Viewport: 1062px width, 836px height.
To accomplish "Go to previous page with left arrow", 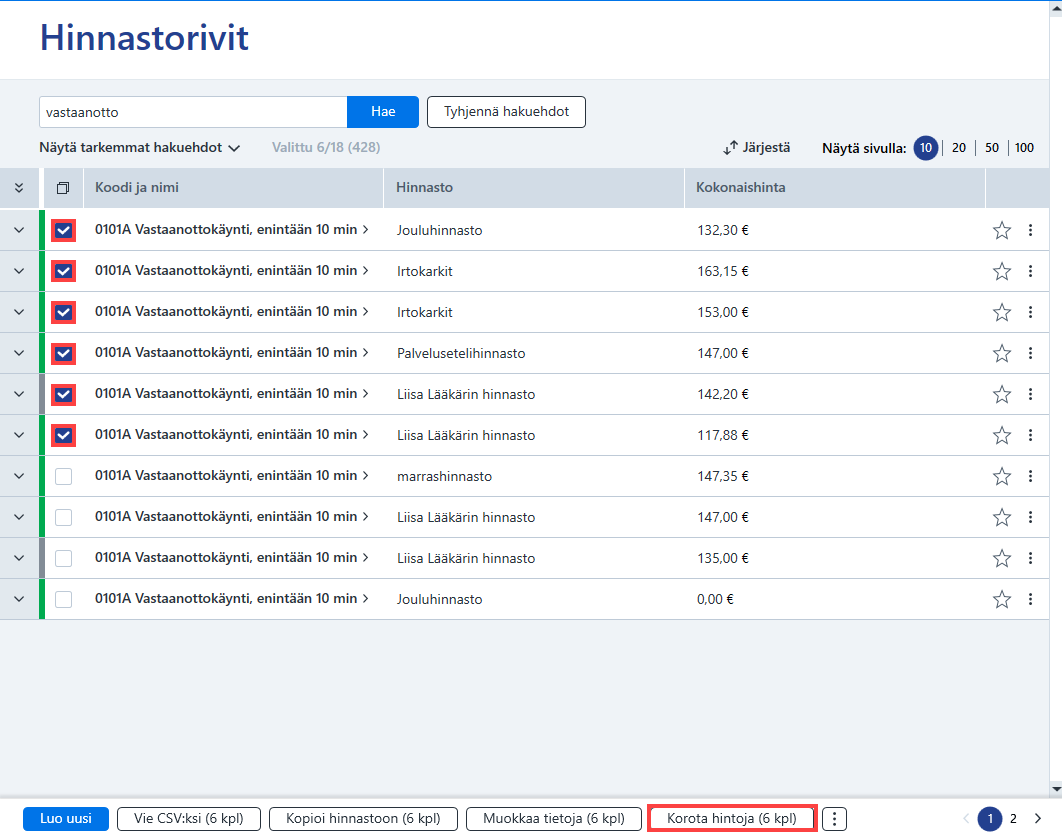I will click(x=966, y=818).
